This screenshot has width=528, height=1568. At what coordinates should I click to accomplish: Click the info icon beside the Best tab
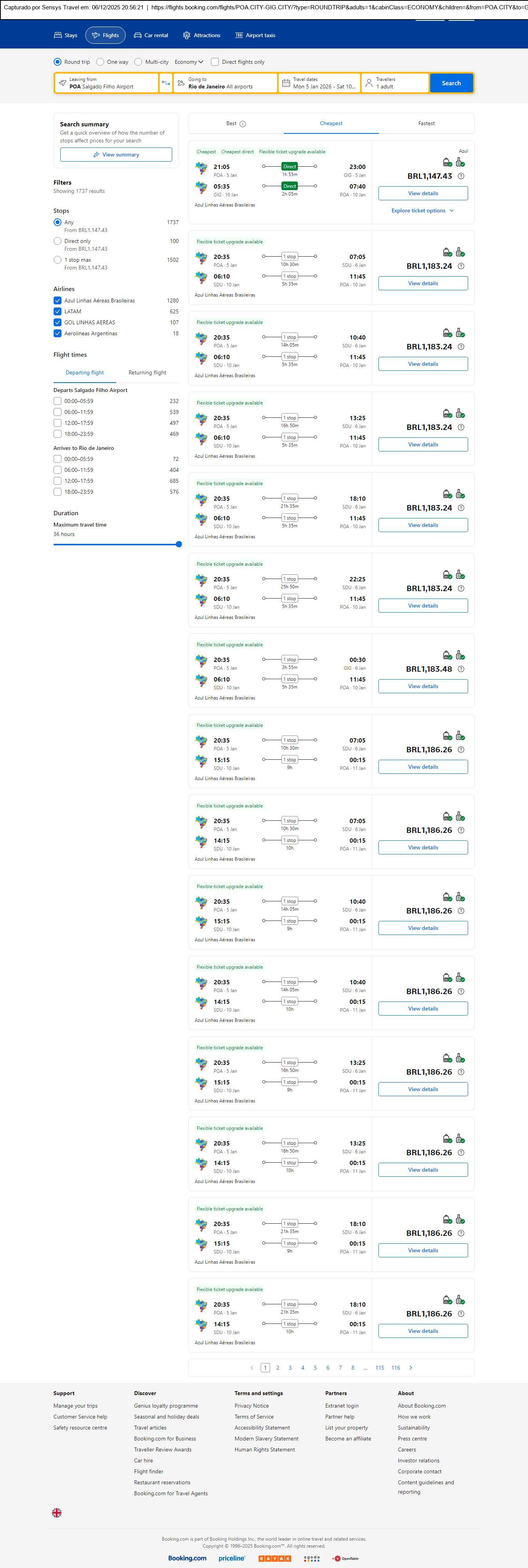242,124
